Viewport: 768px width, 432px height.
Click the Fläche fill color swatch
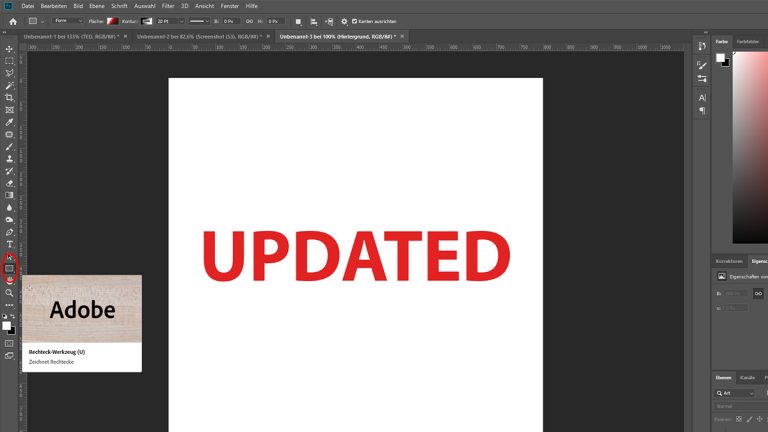point(113,22)
